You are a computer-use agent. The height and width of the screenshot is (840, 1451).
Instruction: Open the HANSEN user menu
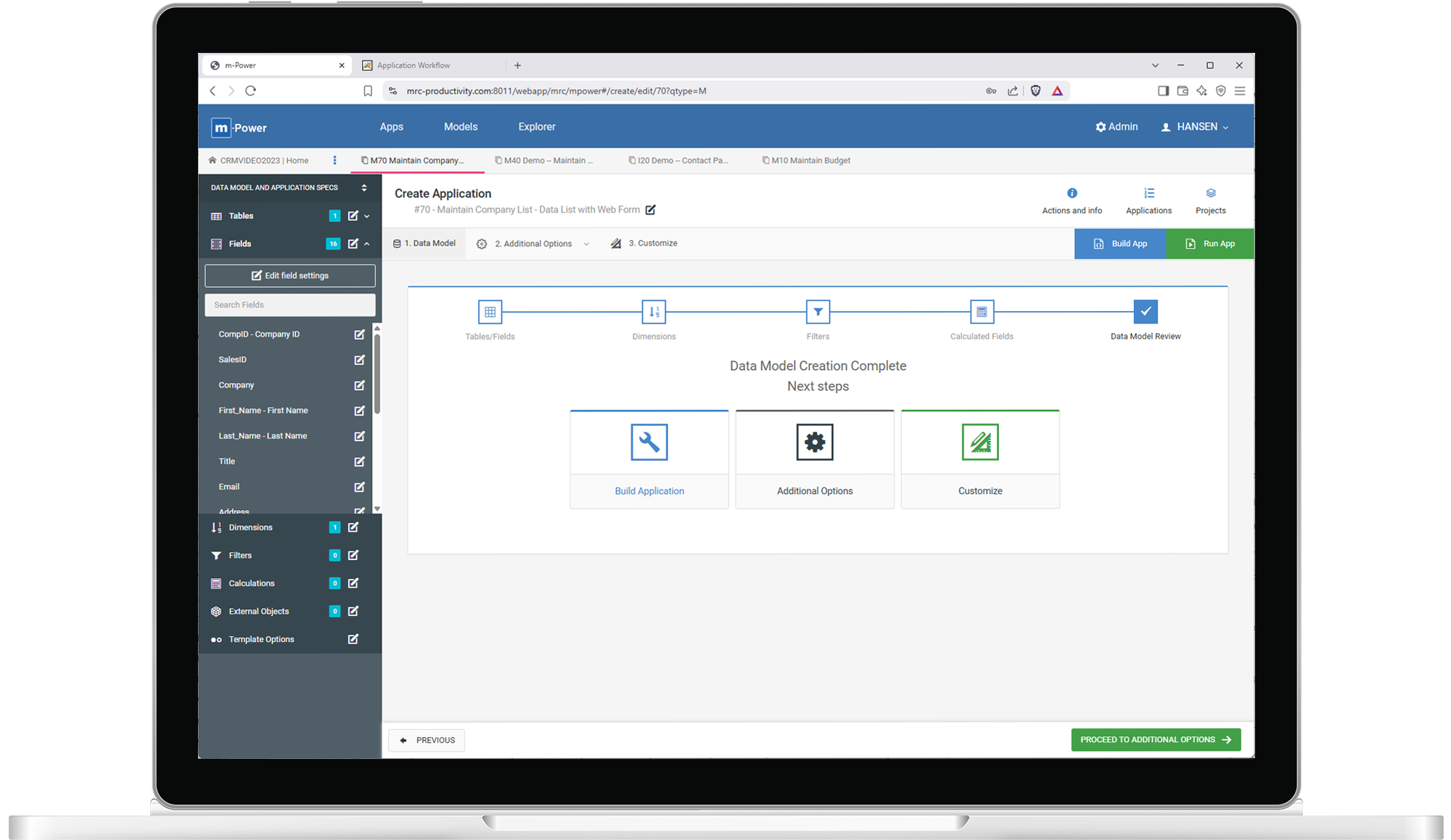(1195, 127)
